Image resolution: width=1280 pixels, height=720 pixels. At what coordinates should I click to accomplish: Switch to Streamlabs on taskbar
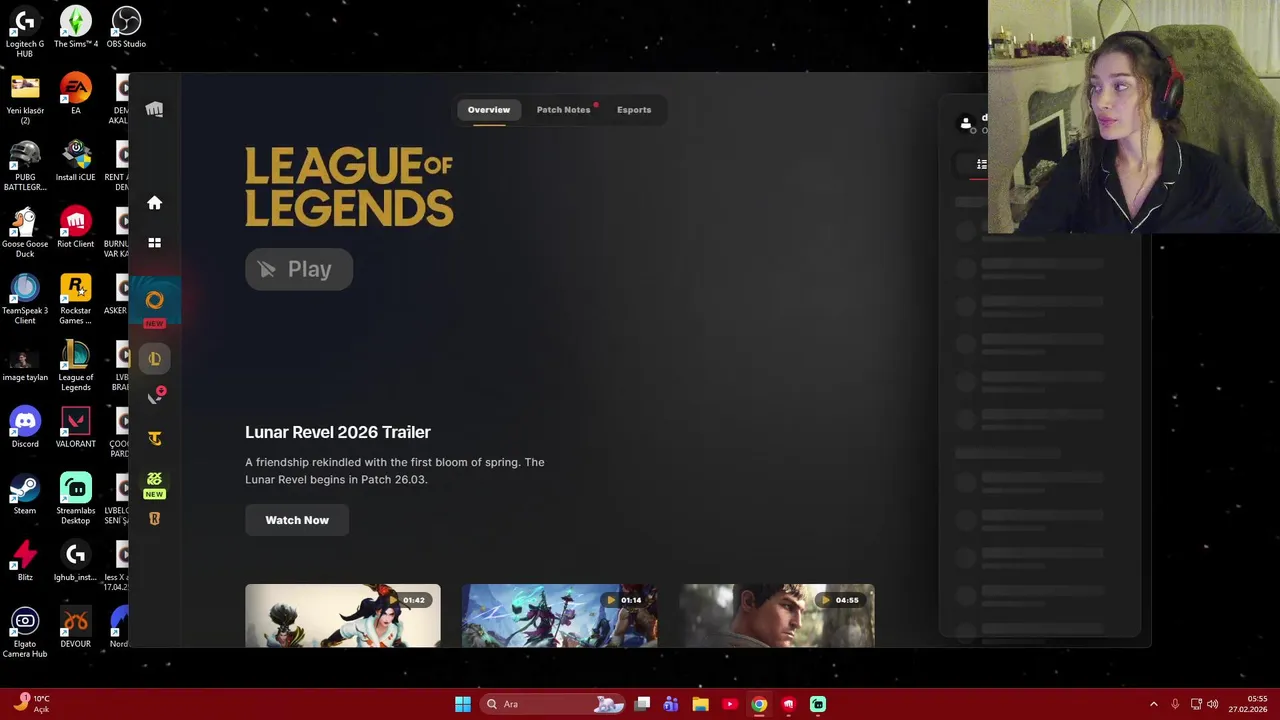click(818, 704)
